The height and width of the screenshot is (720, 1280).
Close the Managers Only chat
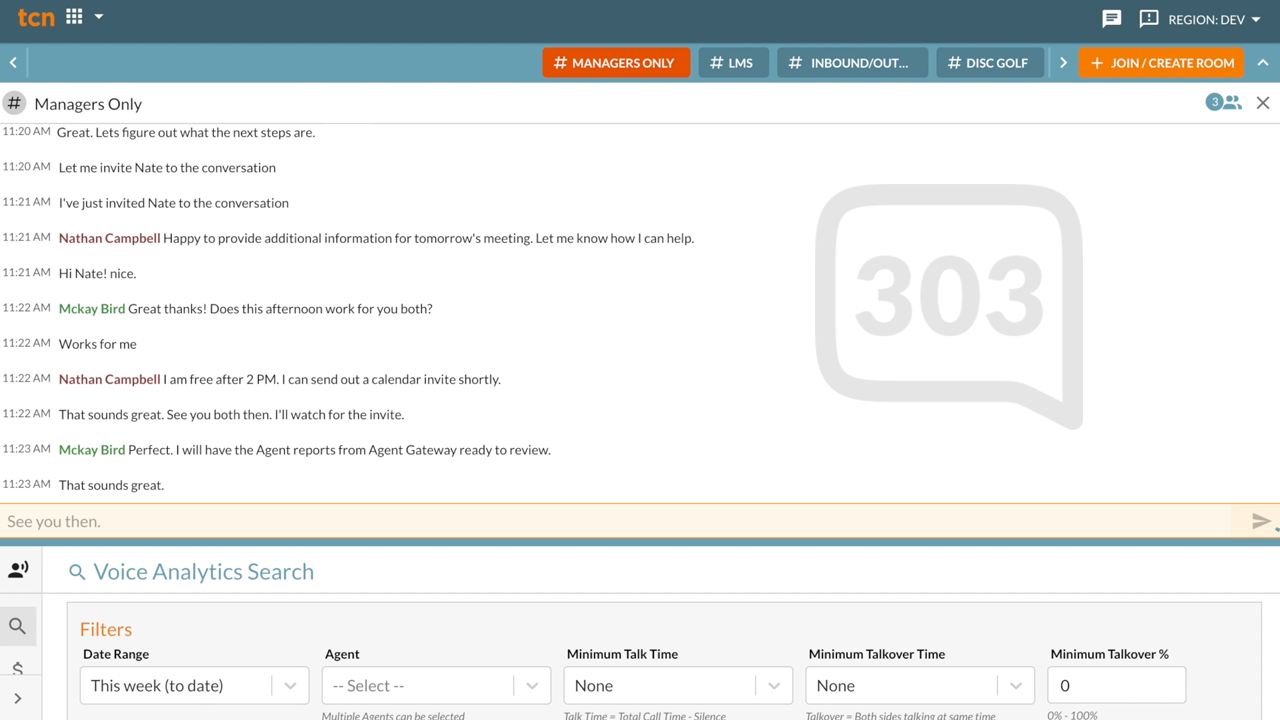coord(1263,103)
